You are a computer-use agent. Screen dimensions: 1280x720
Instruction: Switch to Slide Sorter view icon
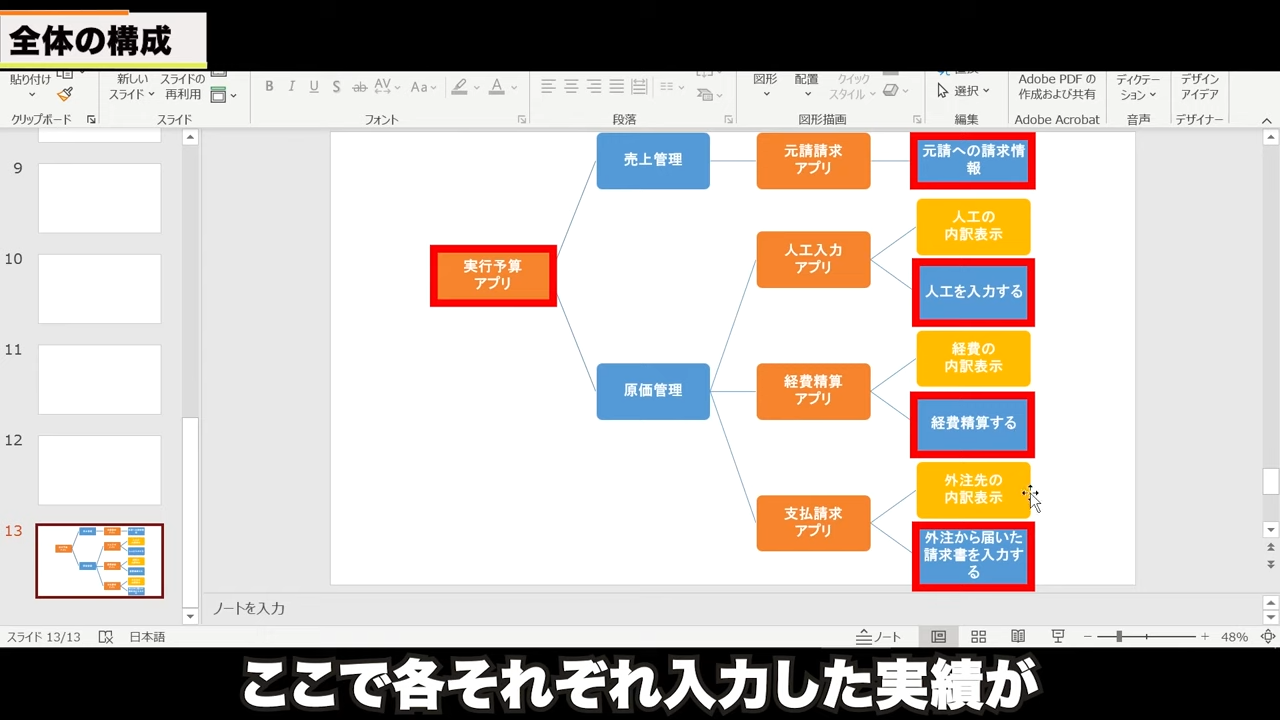[x=978, y=637]
